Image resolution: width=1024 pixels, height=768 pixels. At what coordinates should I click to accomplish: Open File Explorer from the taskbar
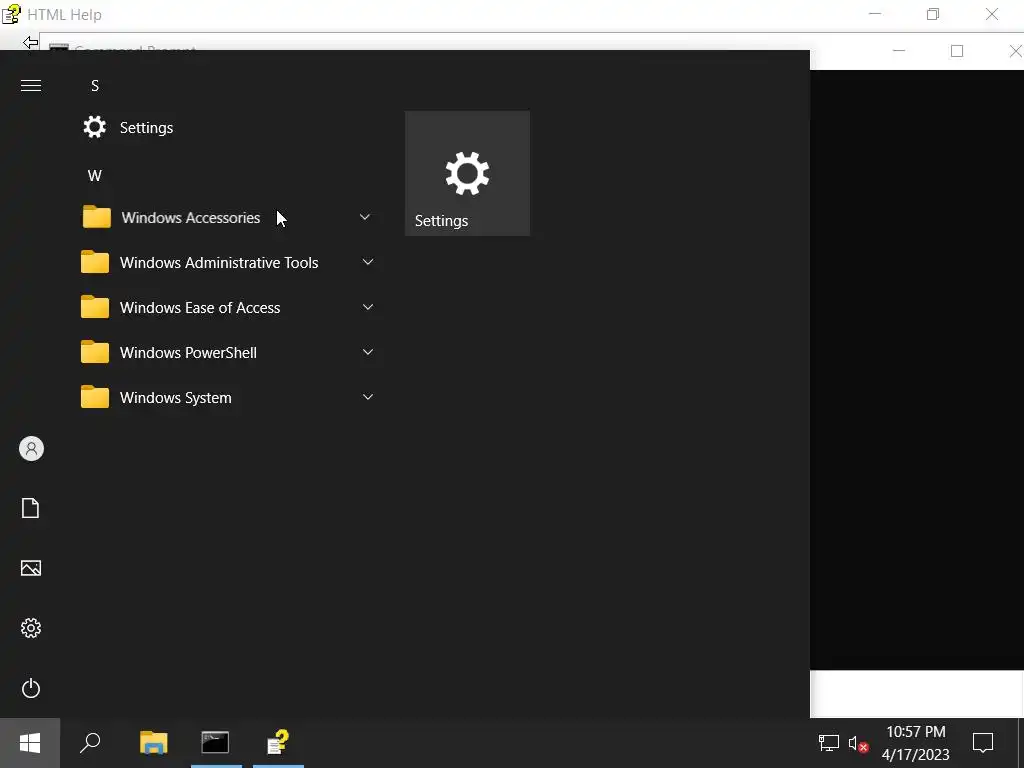pos(154,743)
